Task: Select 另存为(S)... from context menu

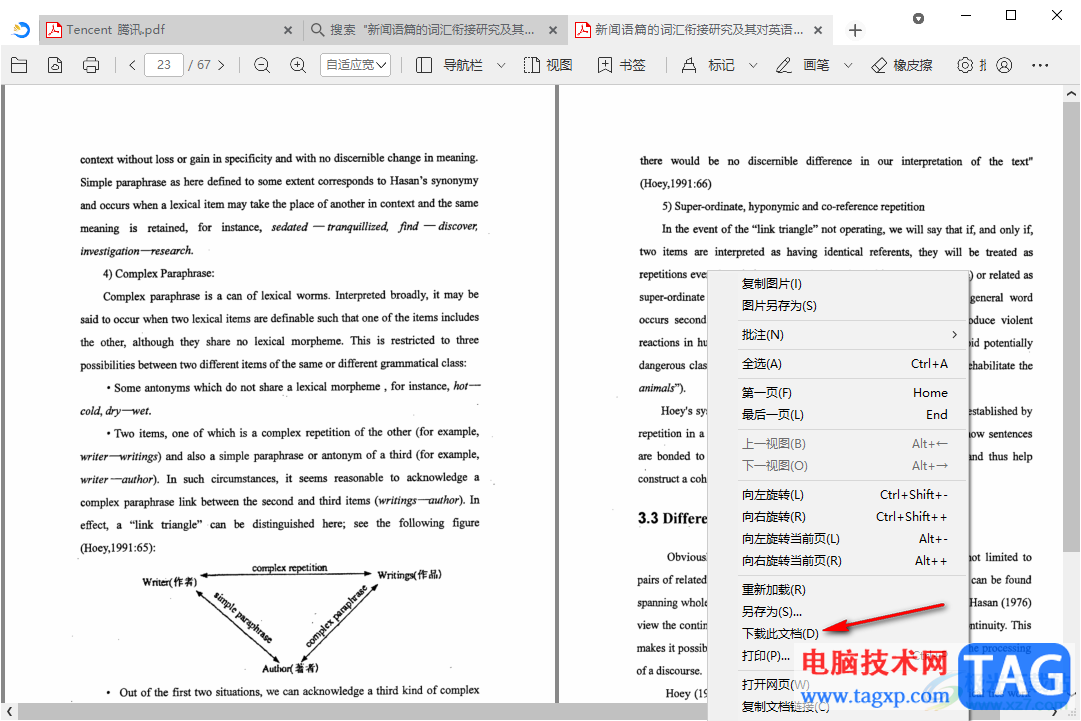Action: (x=839, y=612)
